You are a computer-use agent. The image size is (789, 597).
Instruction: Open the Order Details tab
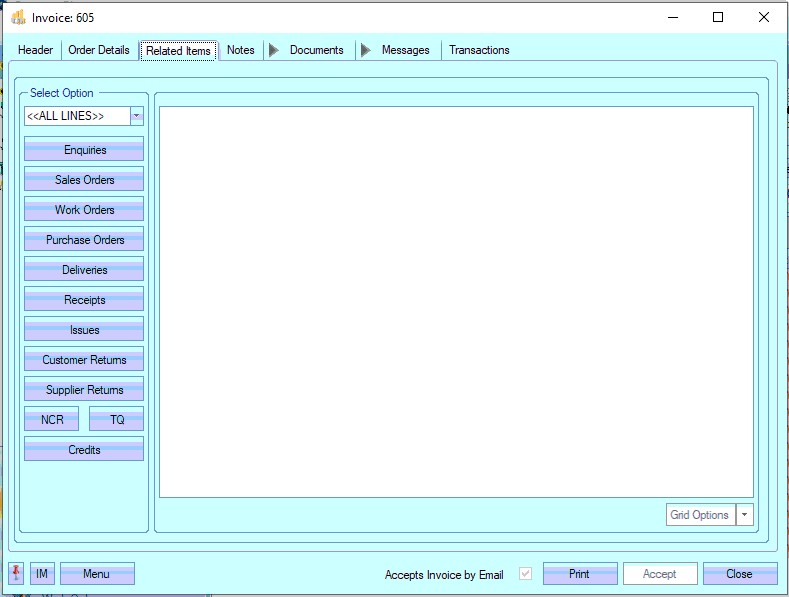99,50
